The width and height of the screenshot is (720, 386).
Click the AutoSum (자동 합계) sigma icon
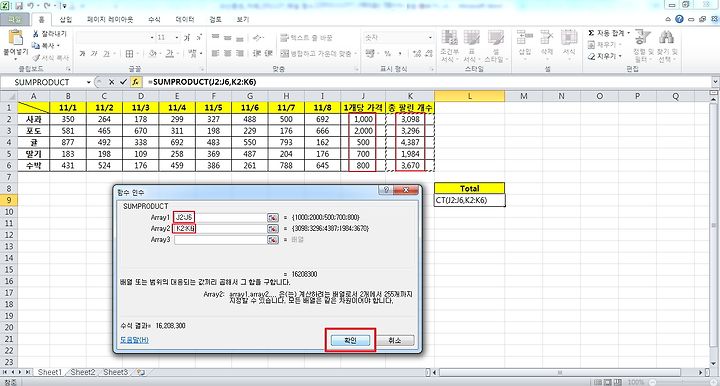591,33
